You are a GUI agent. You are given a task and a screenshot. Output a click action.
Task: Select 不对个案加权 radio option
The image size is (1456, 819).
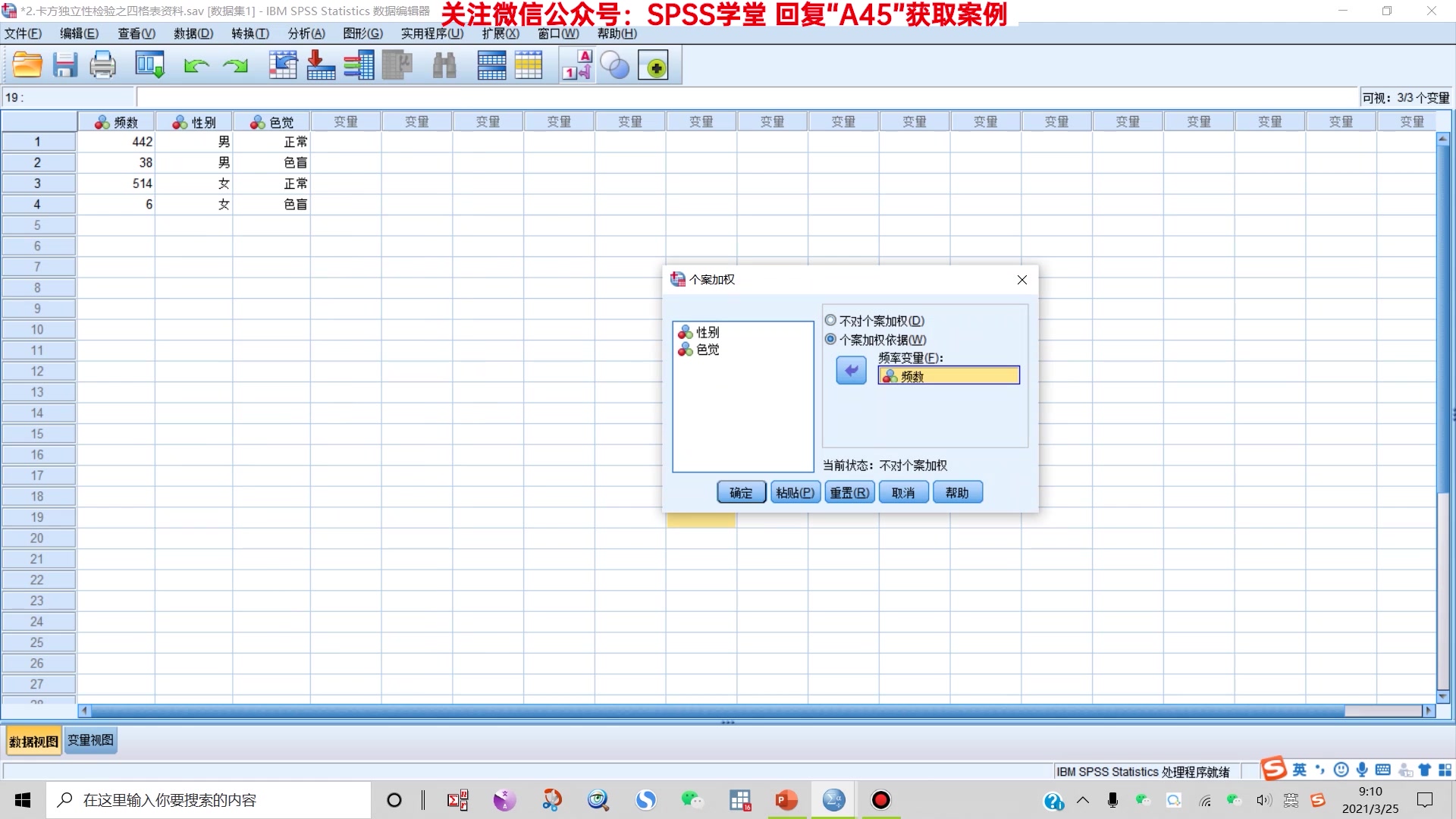pyautogui.click(x=831, y=321)
